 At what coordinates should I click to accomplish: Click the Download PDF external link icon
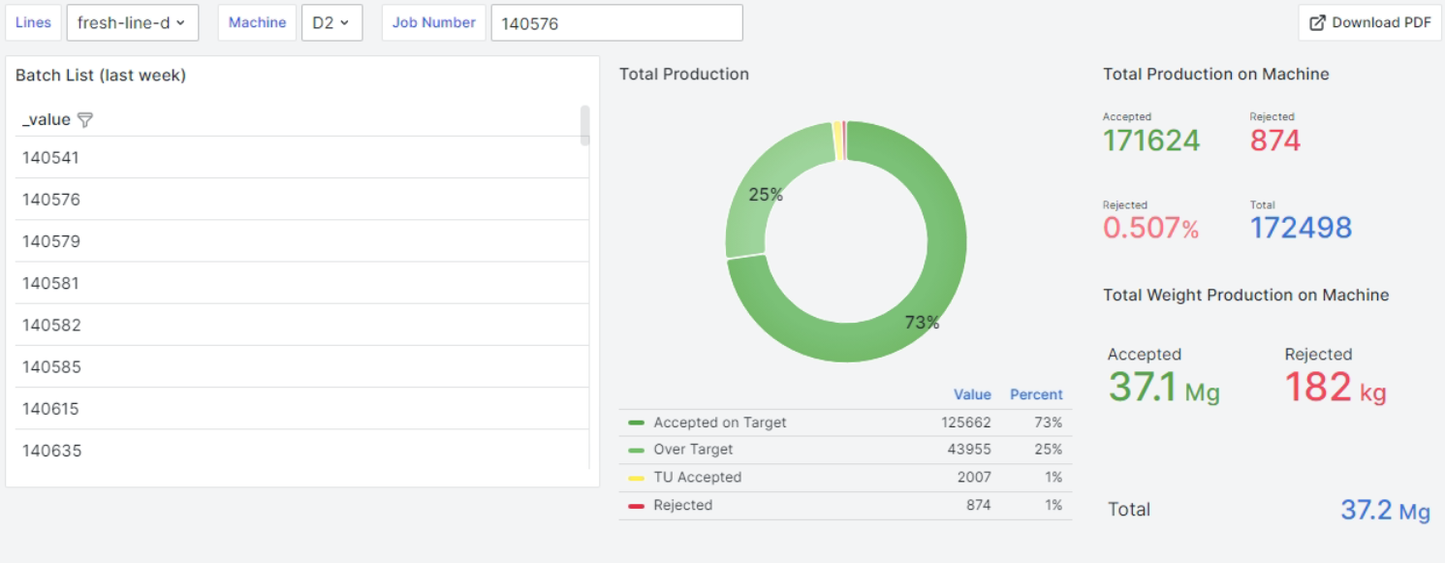(1317, 23)
